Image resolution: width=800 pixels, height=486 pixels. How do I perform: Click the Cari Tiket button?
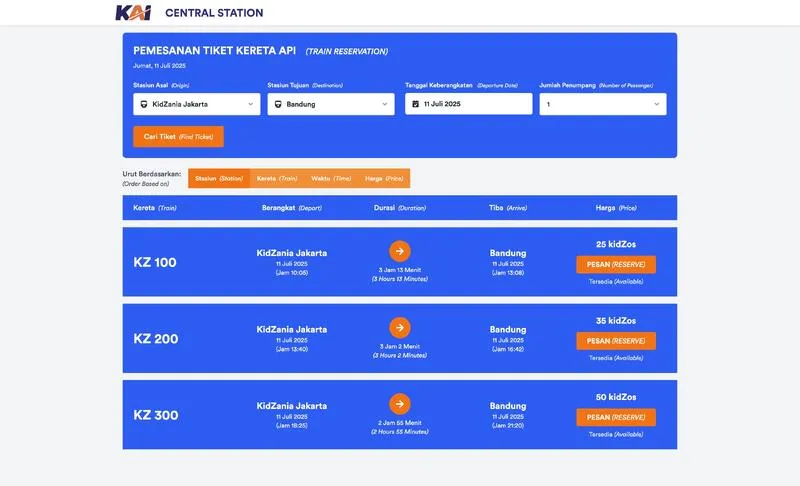tap(178, 137)
